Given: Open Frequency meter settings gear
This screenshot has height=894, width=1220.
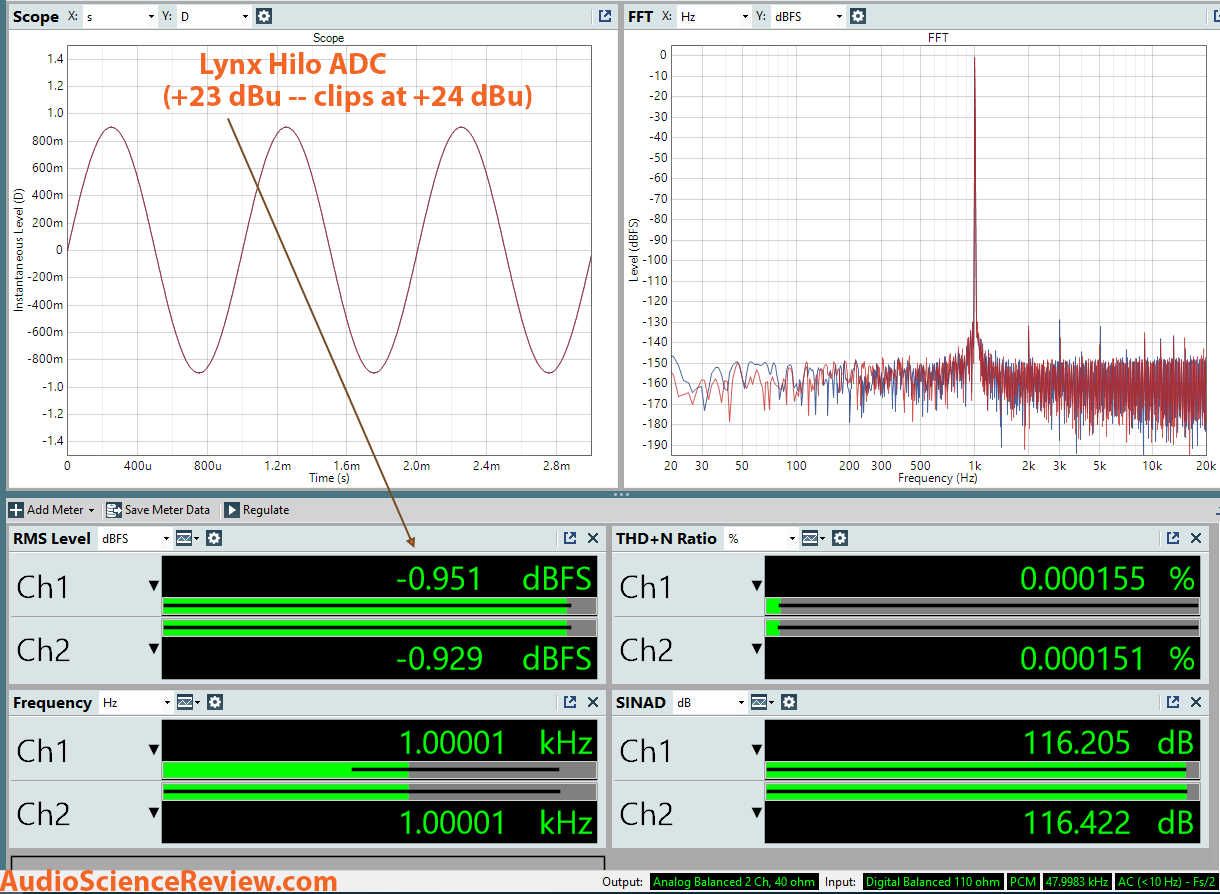Looking at the screenshot, I should 215,702.
